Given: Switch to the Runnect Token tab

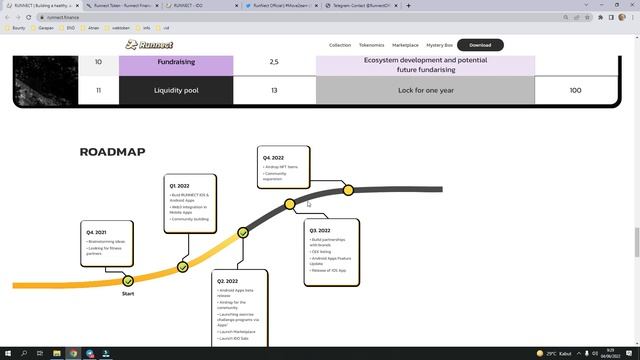Looking at the screenshot, I should [122, 6].
